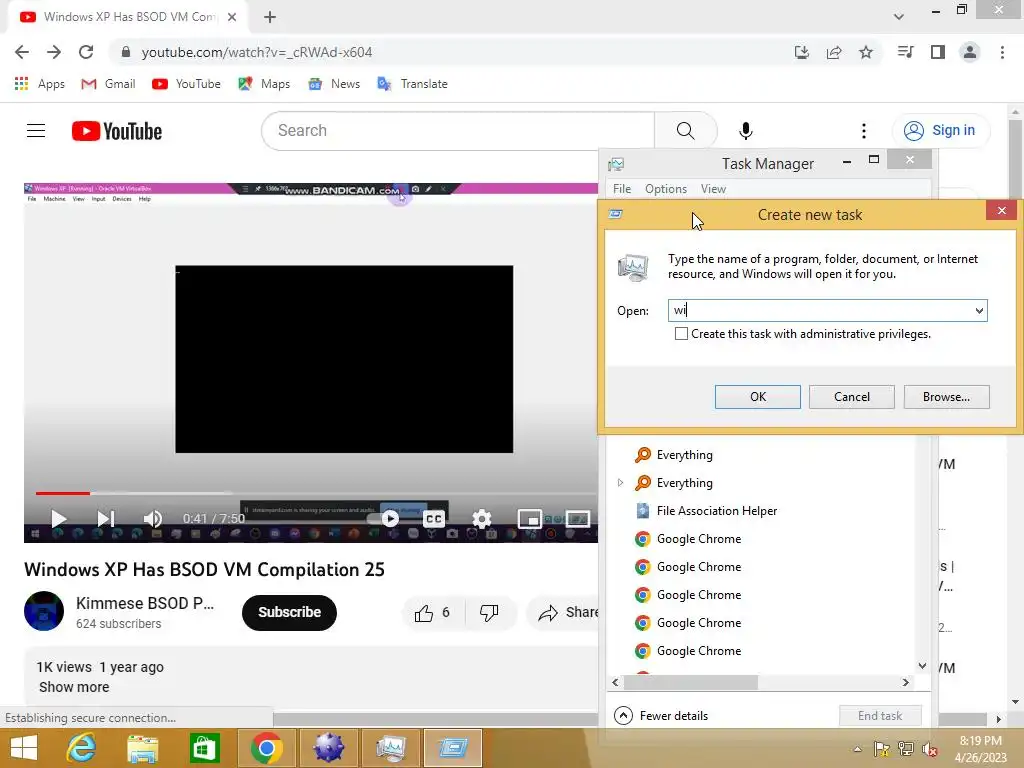Sign in to YouTube
Screen dimensions: 1024x768
pos(941,131)
